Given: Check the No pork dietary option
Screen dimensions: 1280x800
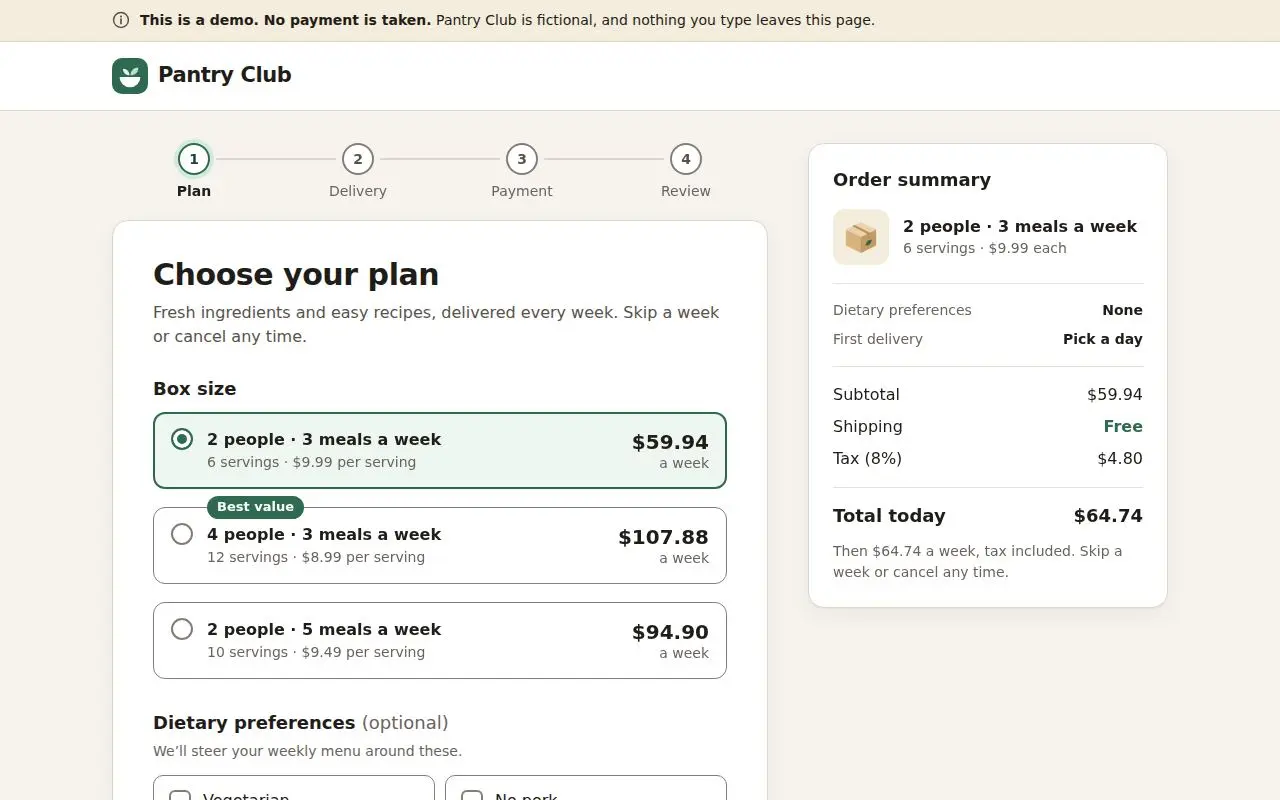Looking at the screenshot, I should tap(472, 796).
